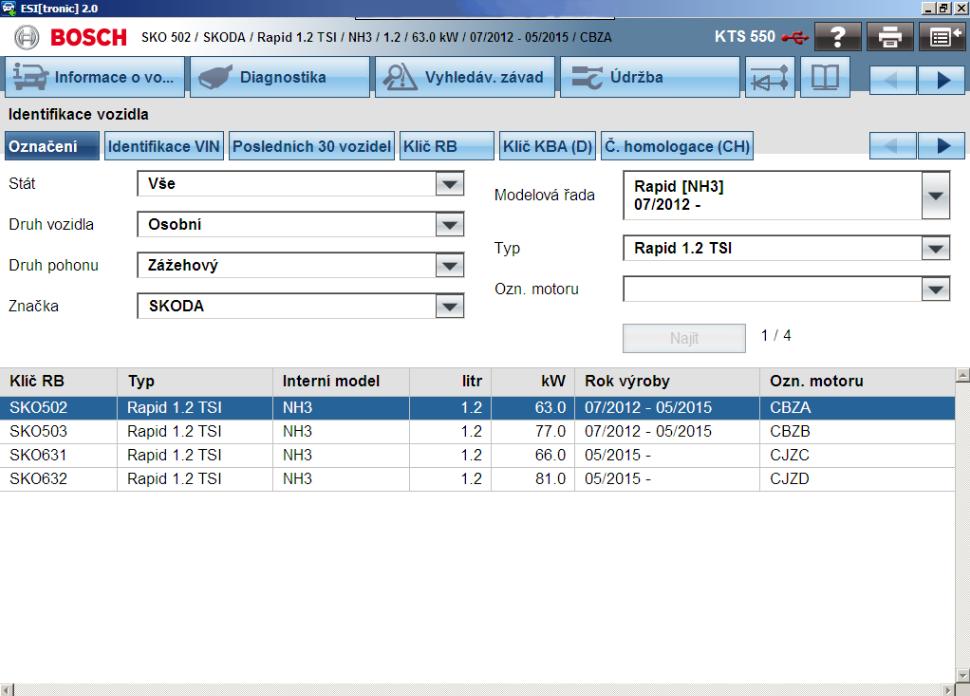Click the Najít button
970x696 pixels.
(x=684, y=338)
